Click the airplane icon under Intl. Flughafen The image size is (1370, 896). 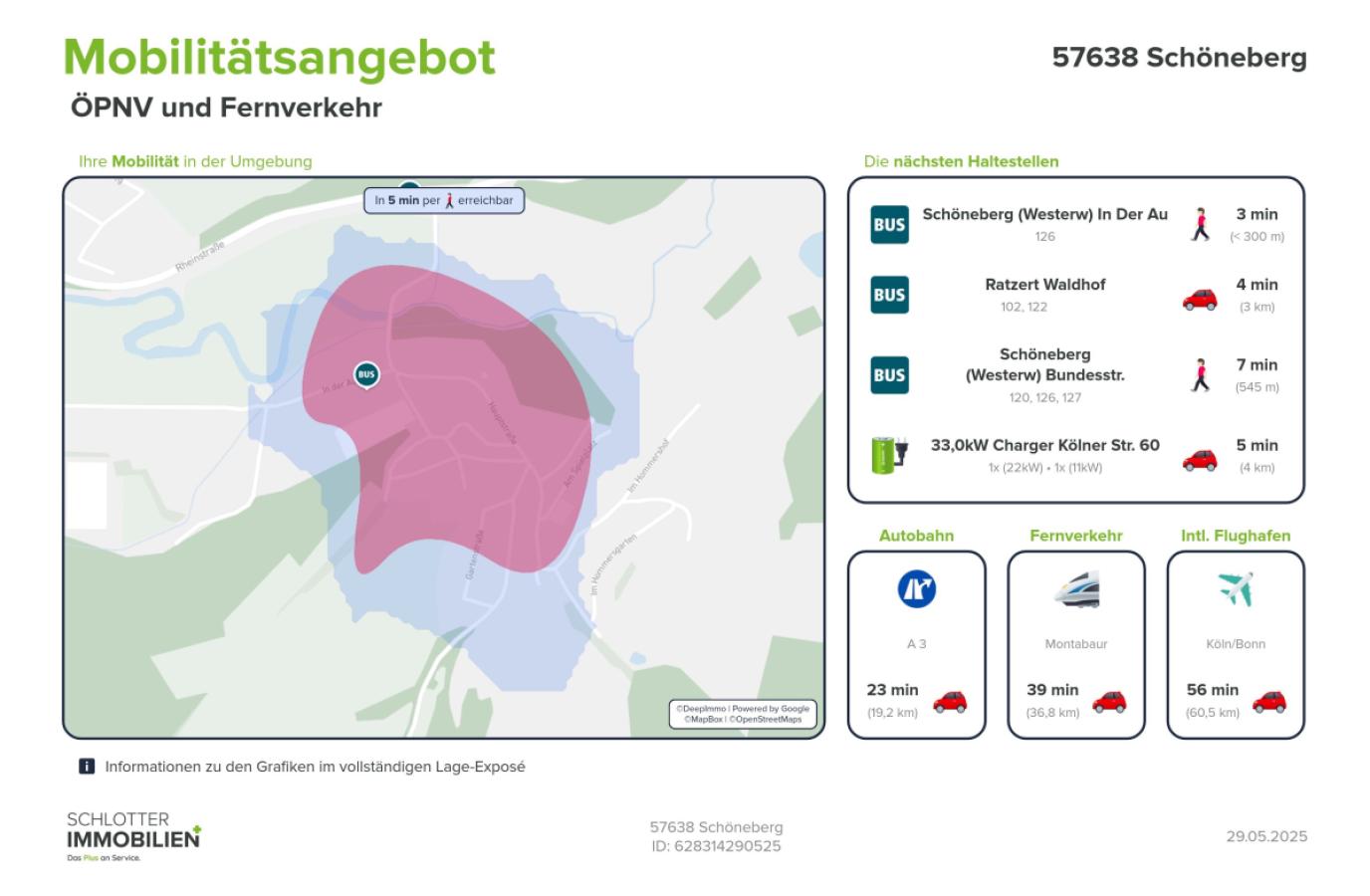[1236, 589]
